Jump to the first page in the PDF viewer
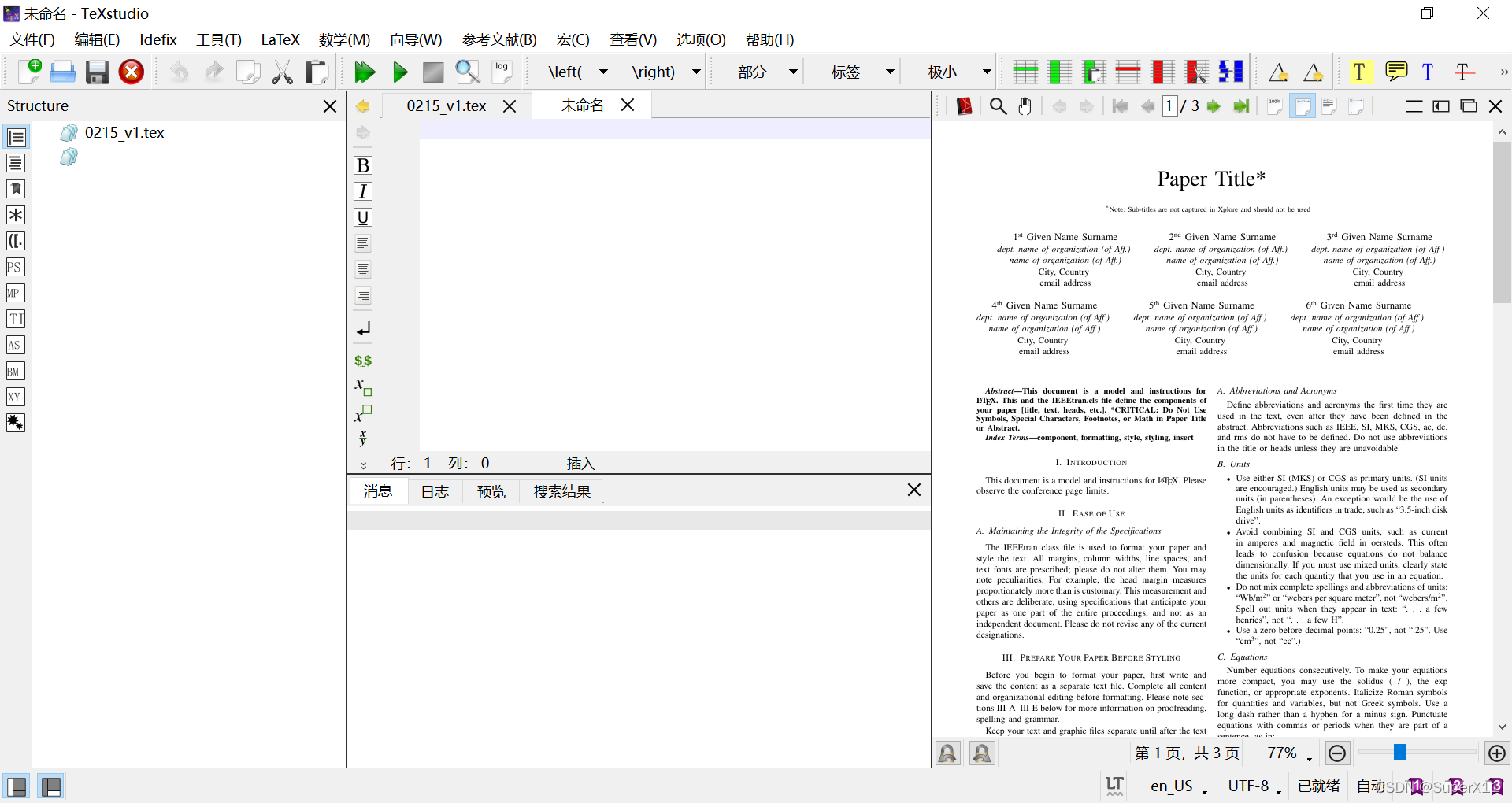 point(1120,106)
